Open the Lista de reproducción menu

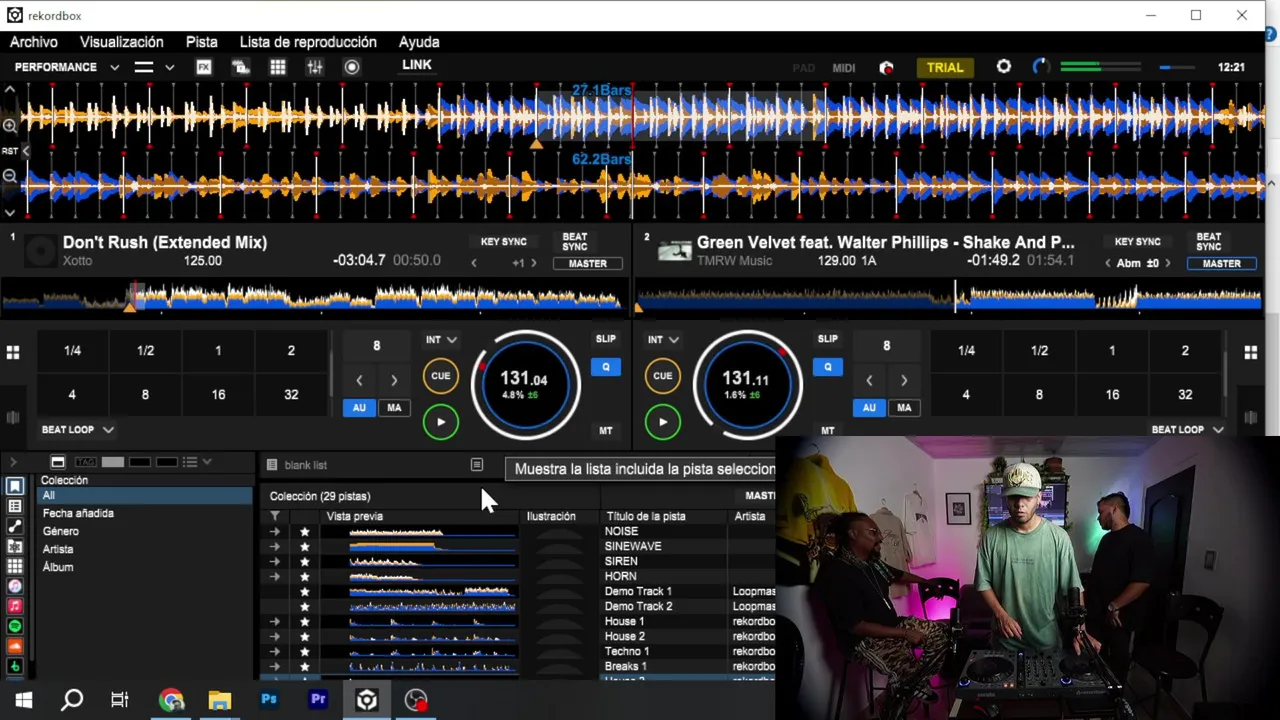click(x=308, y=42)
